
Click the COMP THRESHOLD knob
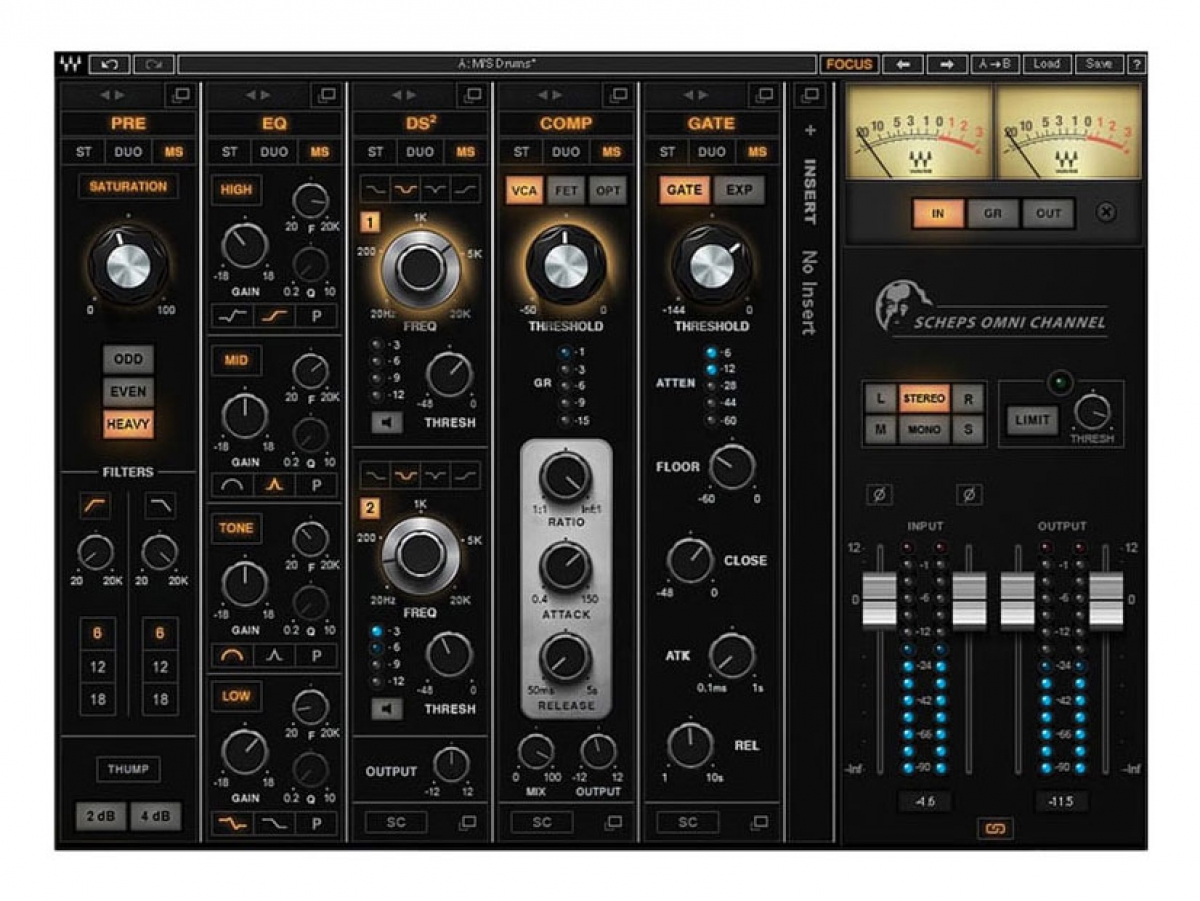565,265
